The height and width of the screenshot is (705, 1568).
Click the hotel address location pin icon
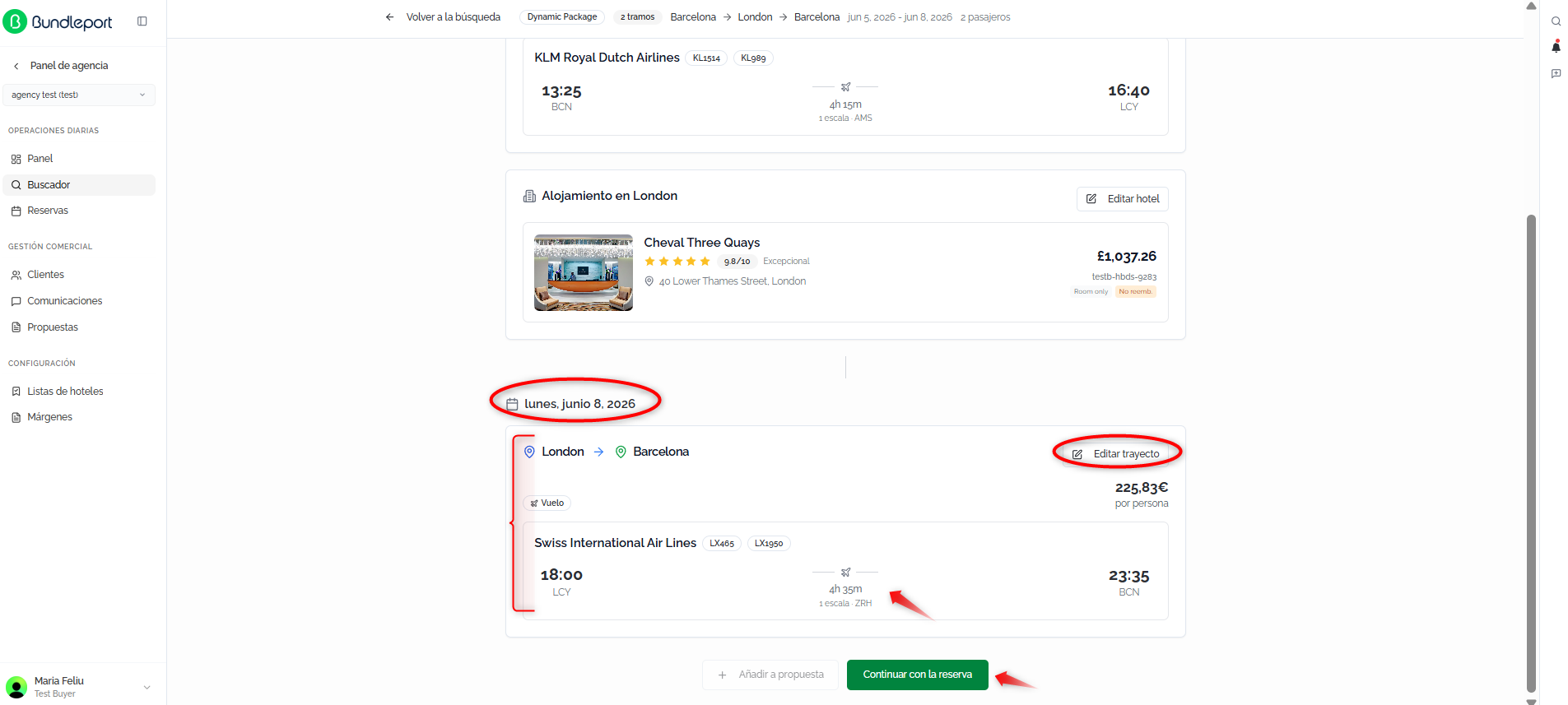tap(649, 281)
